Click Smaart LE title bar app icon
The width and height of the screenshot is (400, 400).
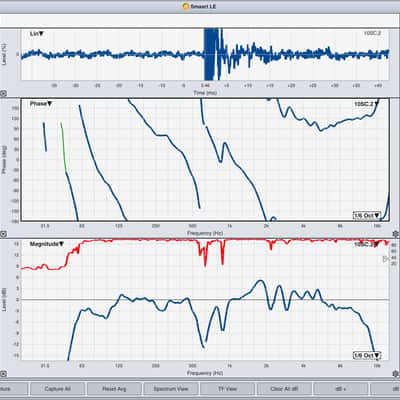186,6
